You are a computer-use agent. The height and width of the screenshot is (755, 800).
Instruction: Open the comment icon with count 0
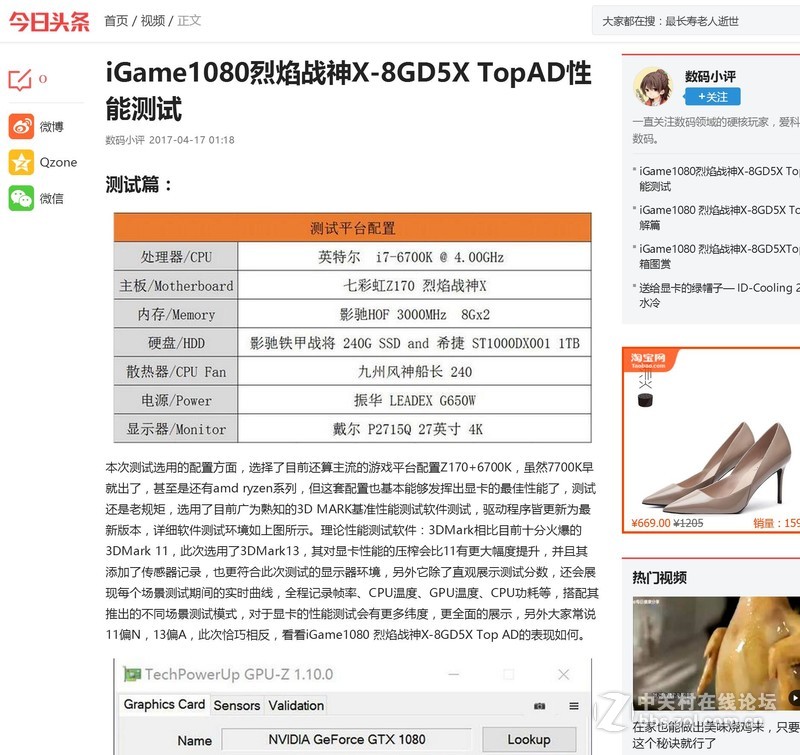(x=20, y=80)
